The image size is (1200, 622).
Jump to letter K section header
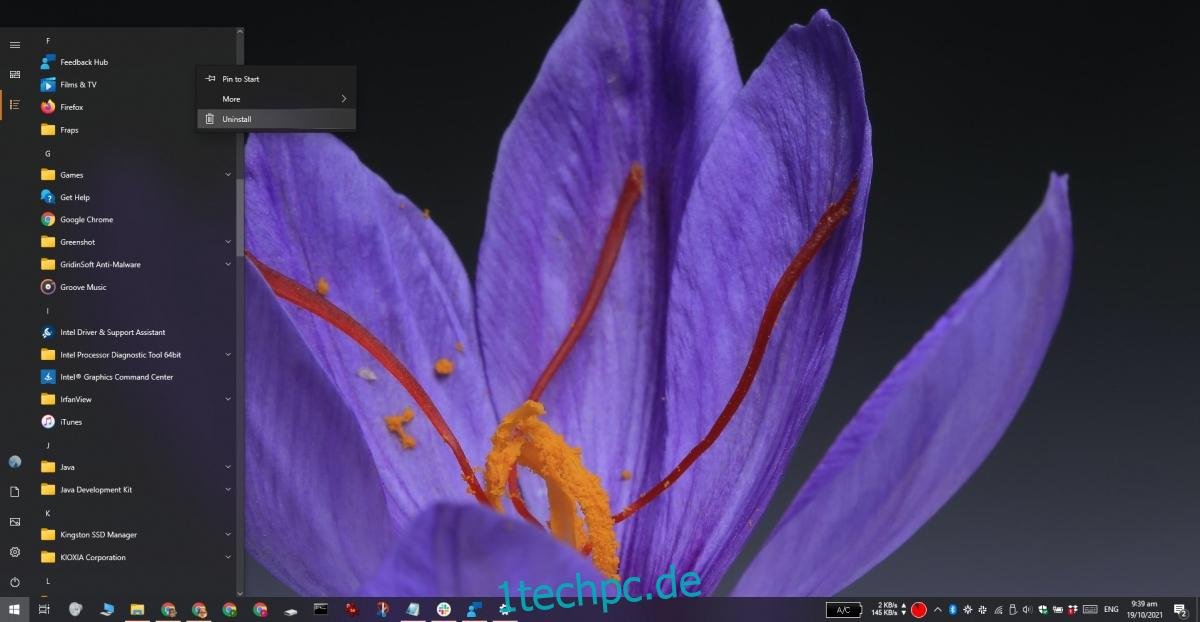(48, 513)
